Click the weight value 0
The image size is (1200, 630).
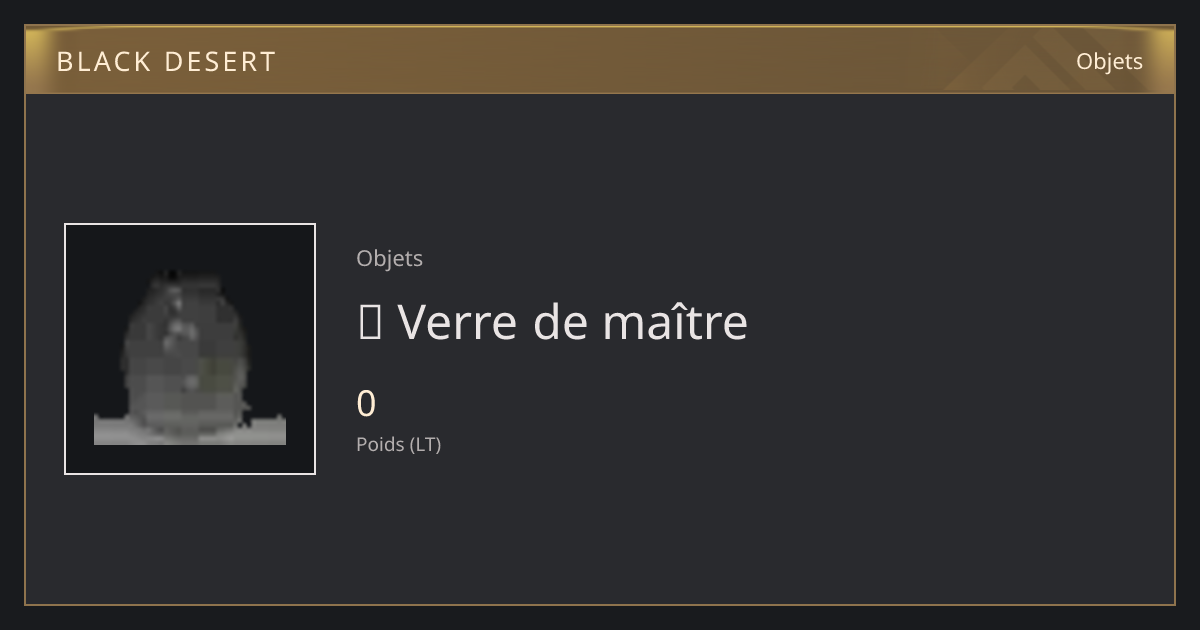[x=366, y=404]
